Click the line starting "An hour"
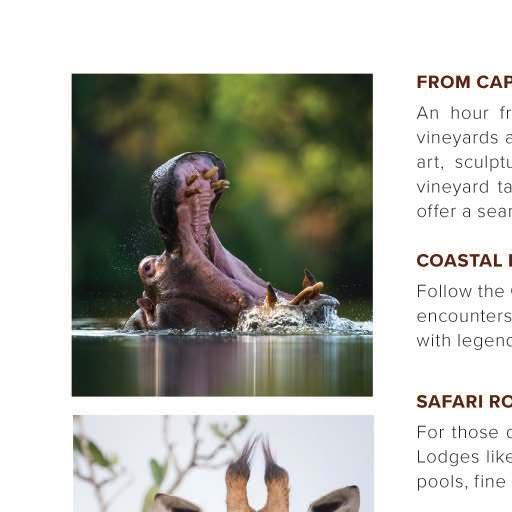Image resolution: width=512 pixels, height=512 pixels. (464, 113)
